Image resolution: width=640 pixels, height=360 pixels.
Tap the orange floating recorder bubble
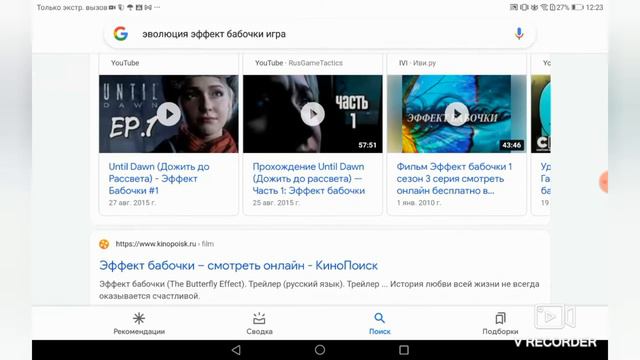(604, 182)
